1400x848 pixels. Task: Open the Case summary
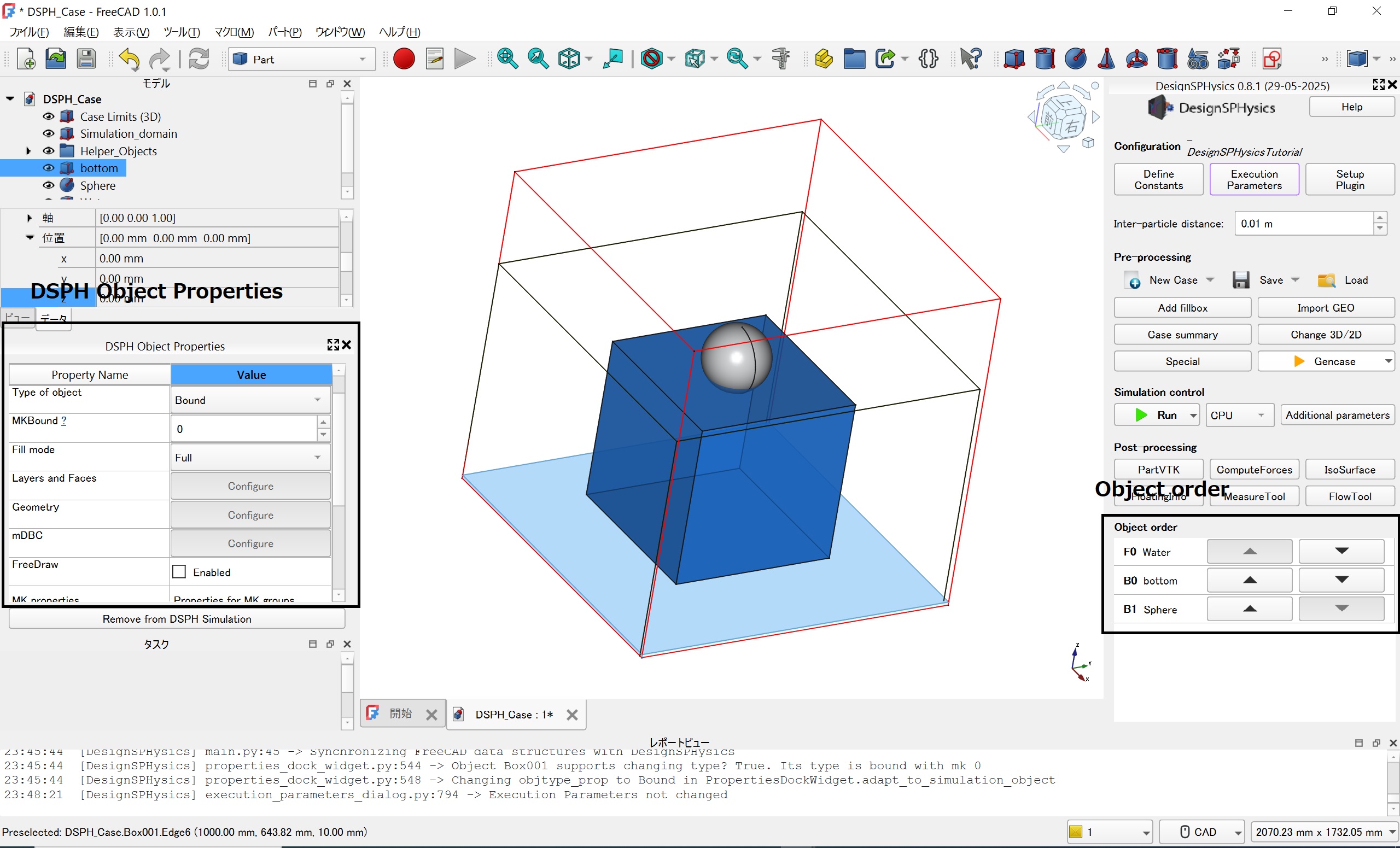click(1182, 335)
